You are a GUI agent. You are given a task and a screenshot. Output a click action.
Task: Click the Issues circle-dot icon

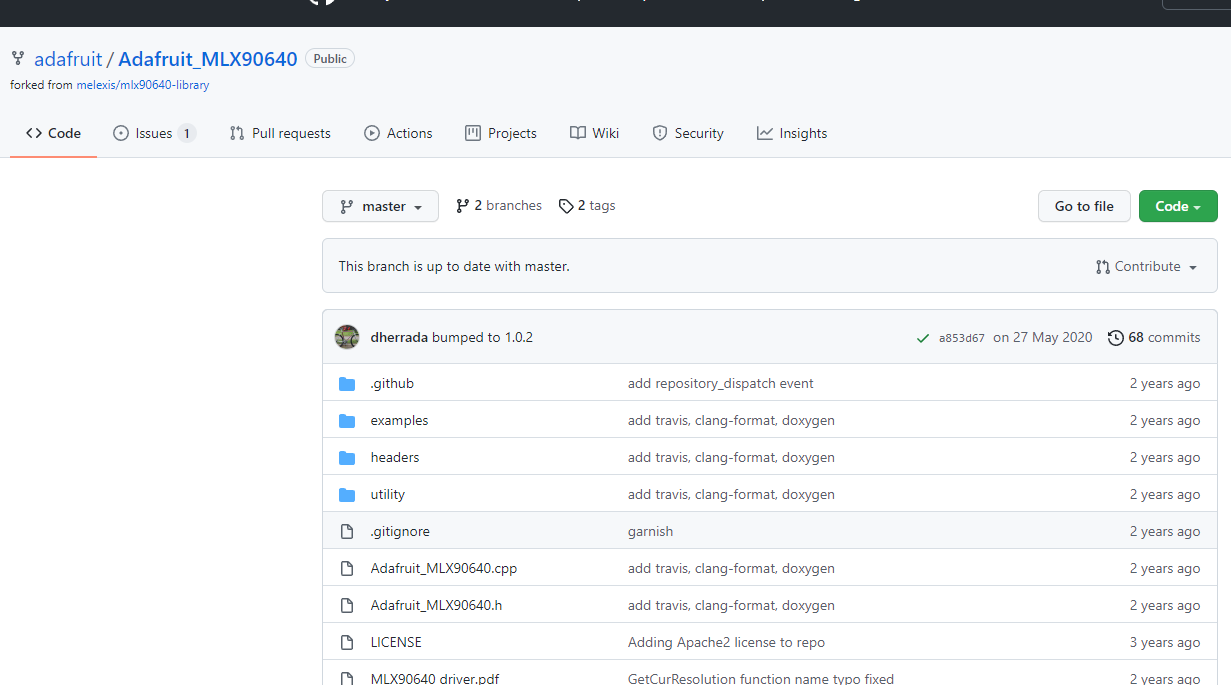(x=121, y=133)
